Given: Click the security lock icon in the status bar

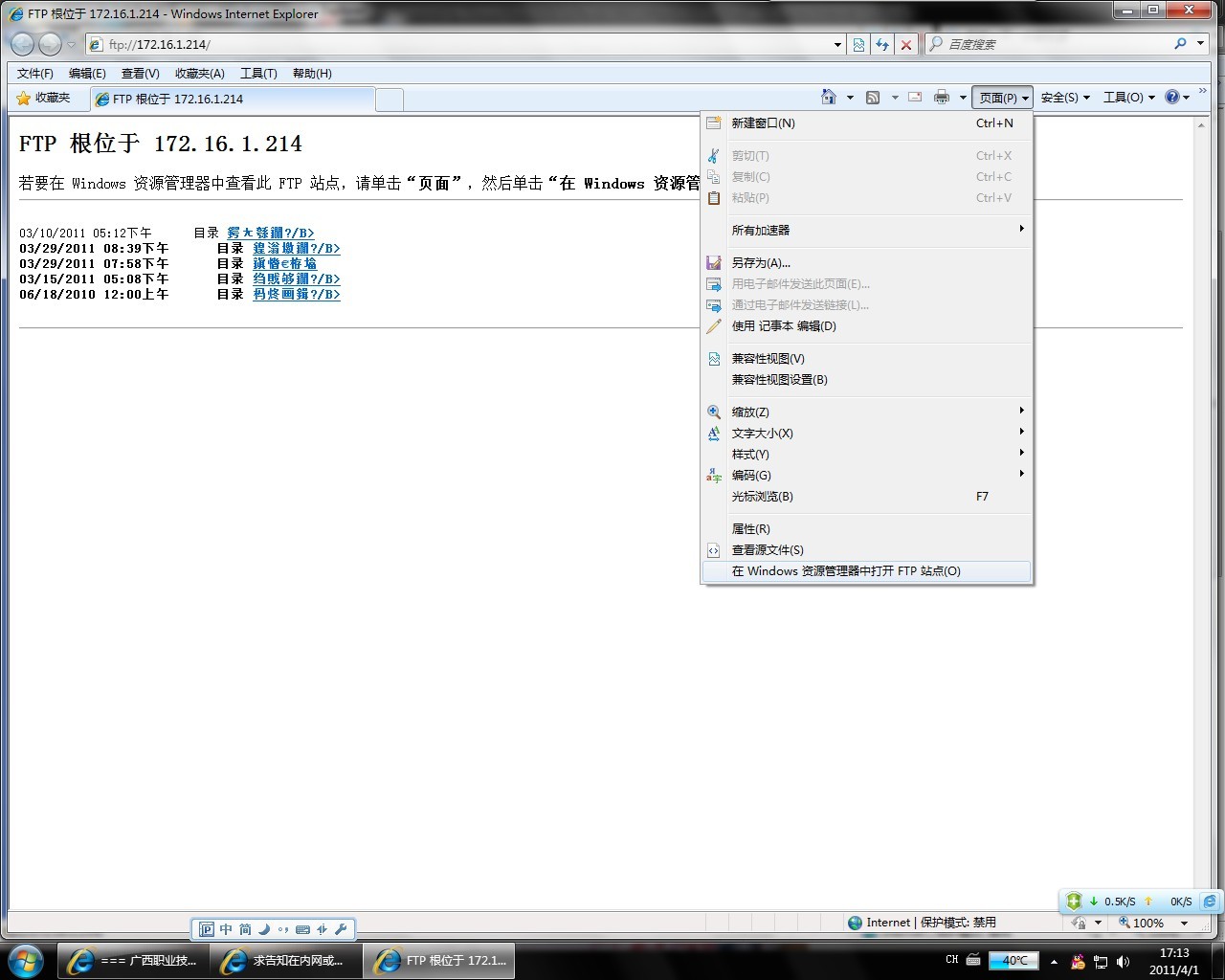Looking at the screenshot, I should coord(1079,923).
